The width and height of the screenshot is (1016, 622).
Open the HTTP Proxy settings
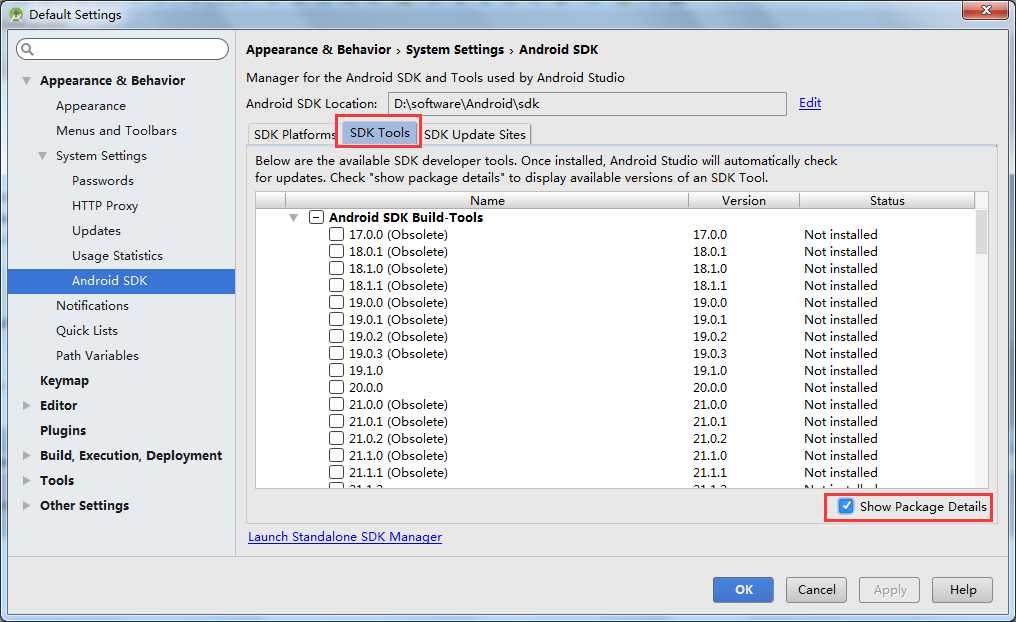pyautogui.click(x=105, y=206)
